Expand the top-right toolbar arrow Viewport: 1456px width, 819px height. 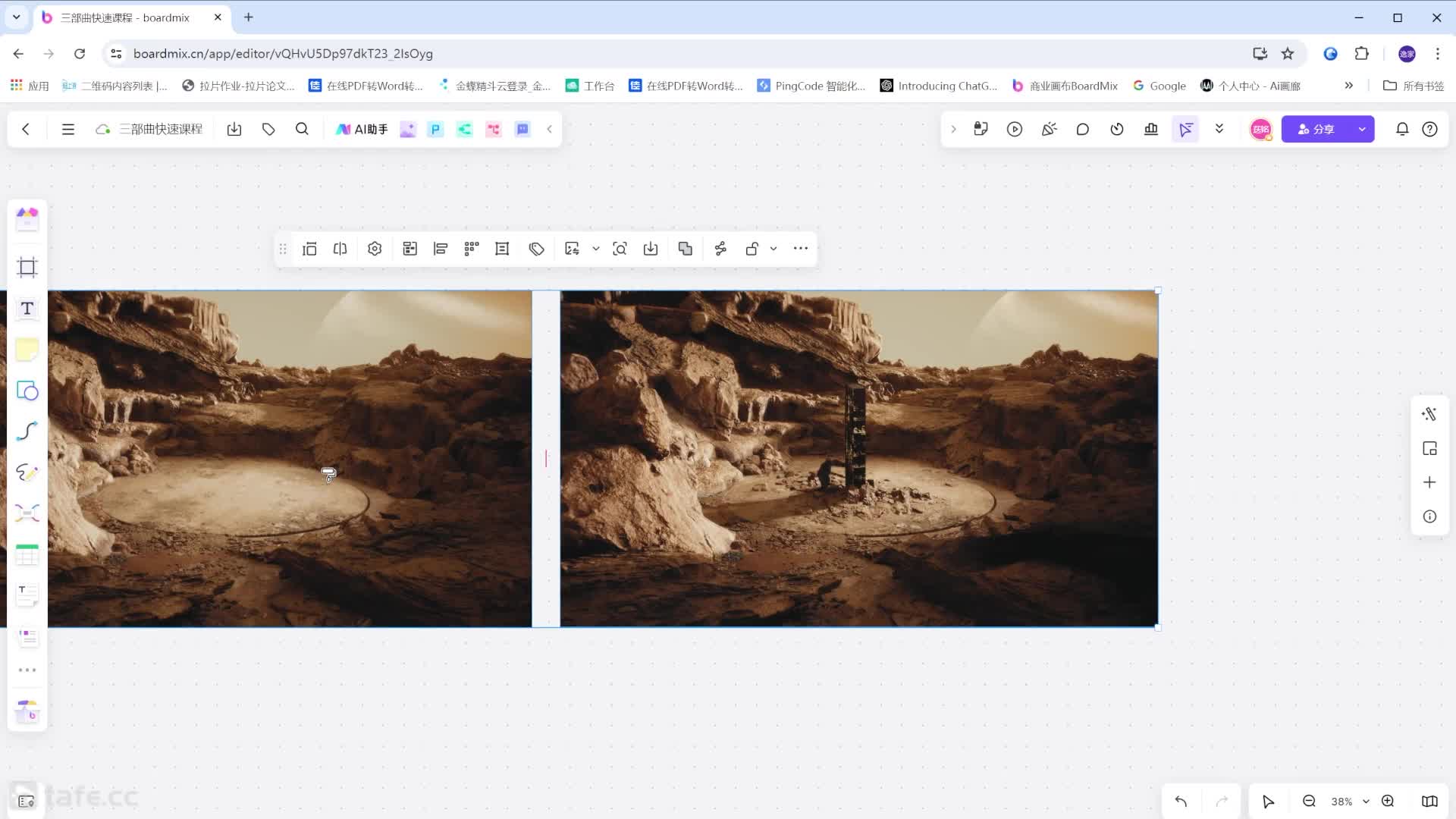(954, 130)
